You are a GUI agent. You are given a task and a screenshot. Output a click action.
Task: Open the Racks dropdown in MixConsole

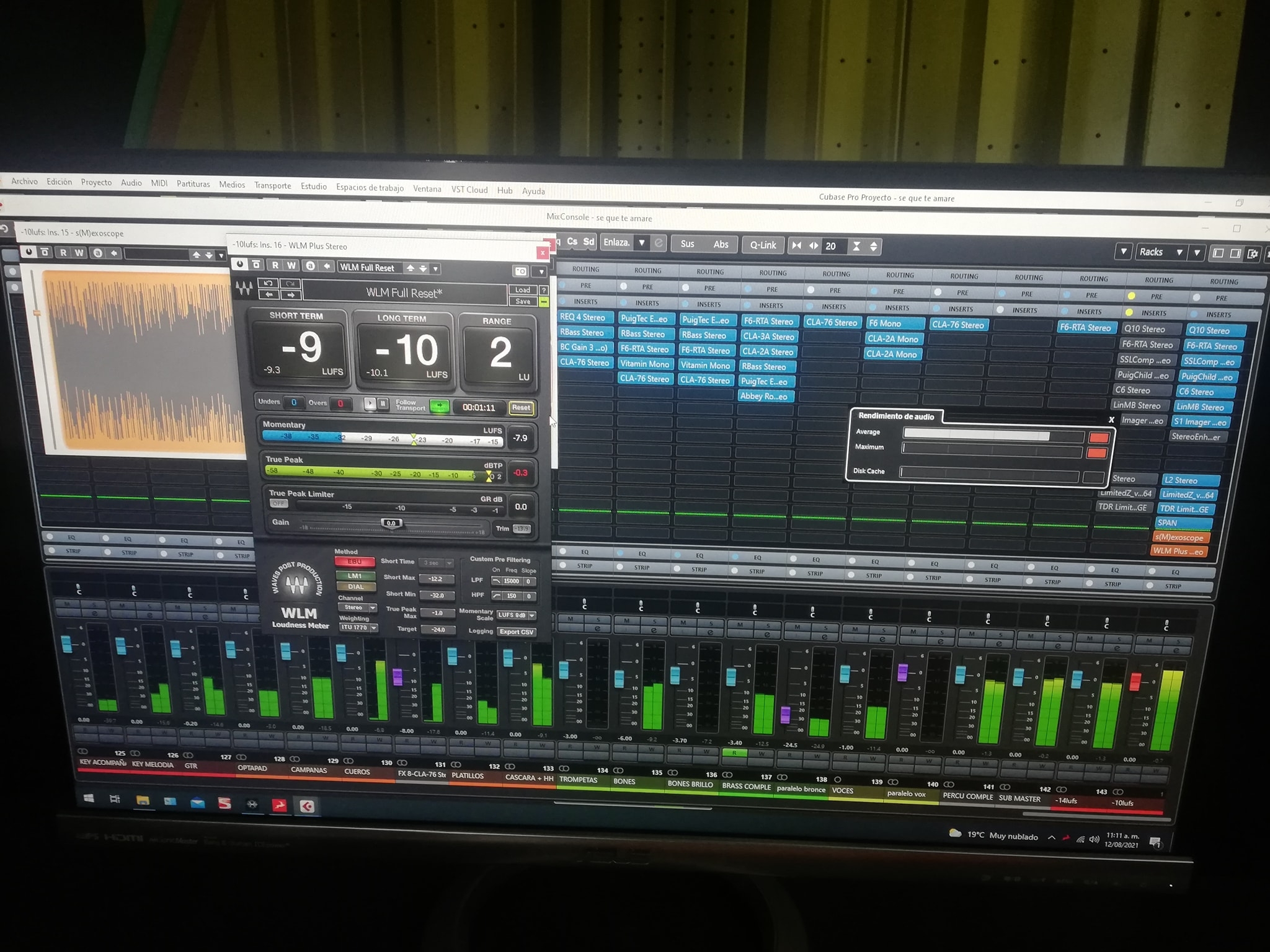pos(1160,252)
